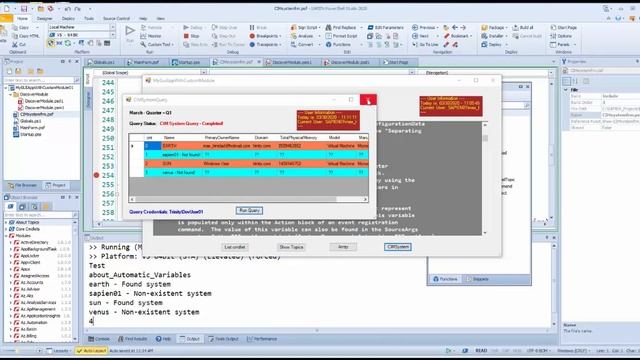This screenshot has height=360, width=640.
Task: Open the Panels dropdown
Action: [562, 44]
